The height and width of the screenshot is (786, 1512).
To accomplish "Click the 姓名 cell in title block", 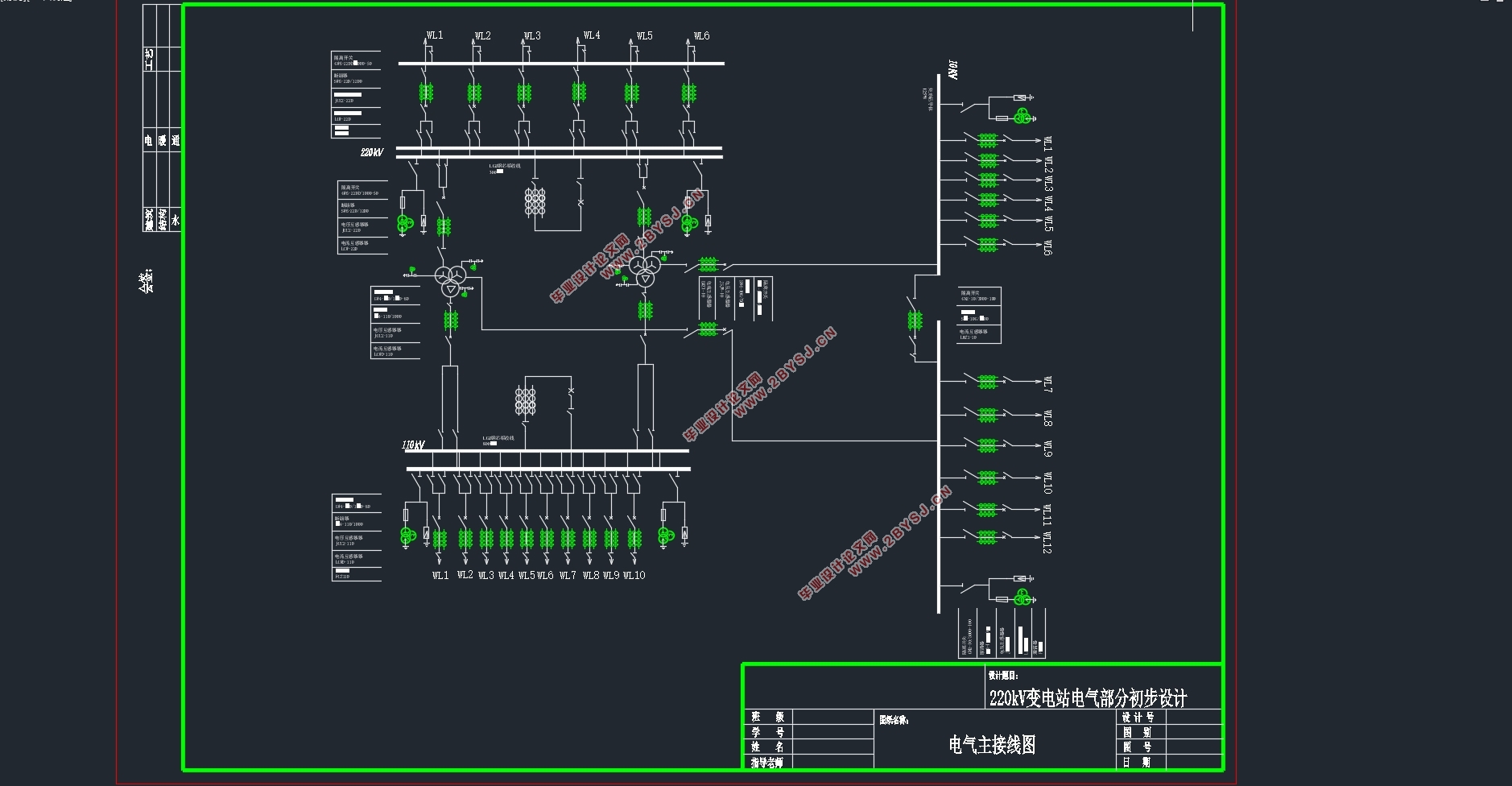I will point(768,747).
